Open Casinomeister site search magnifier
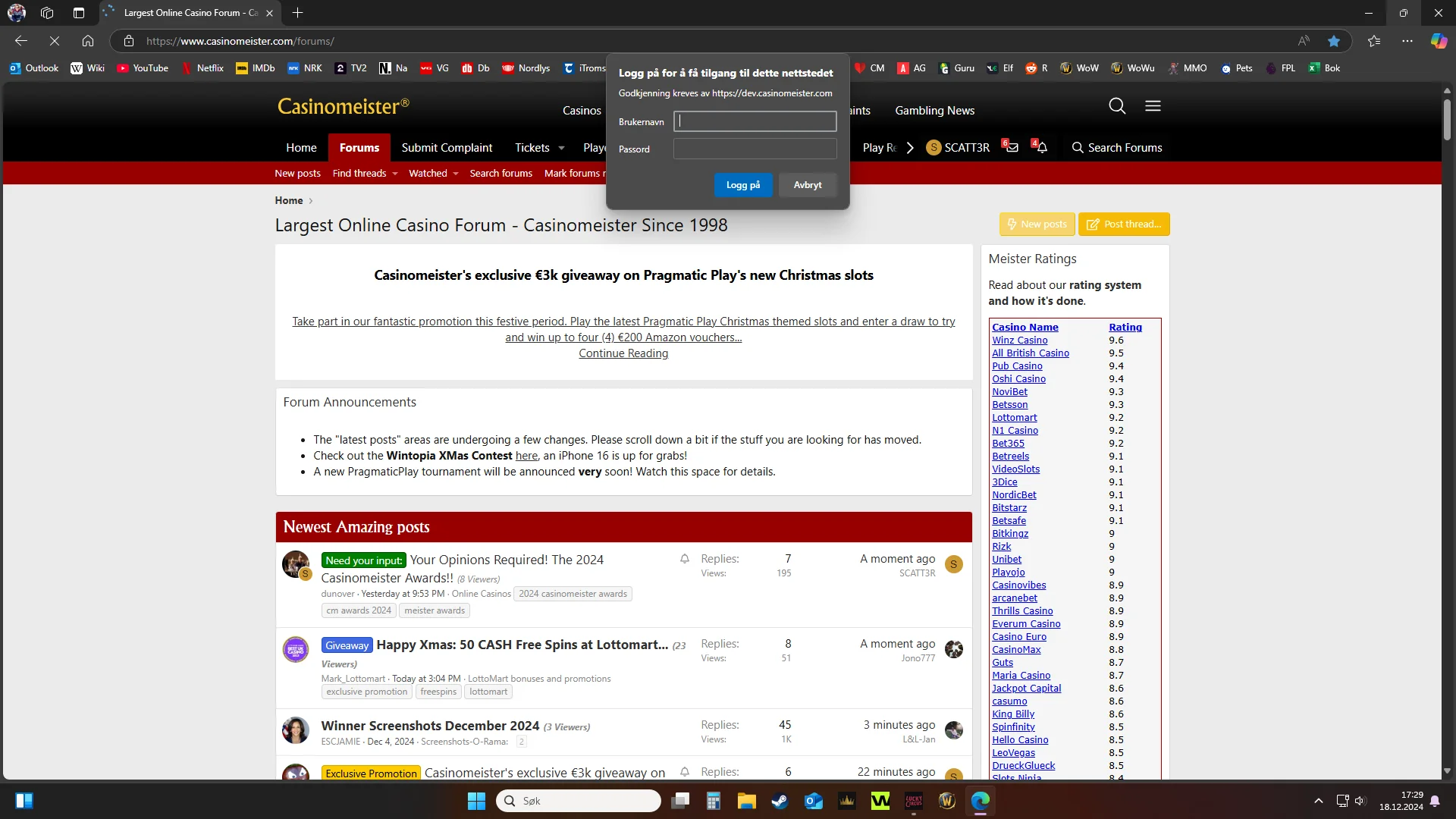The height and width of the screenshot is (819, 1456). click(1117, 106)
